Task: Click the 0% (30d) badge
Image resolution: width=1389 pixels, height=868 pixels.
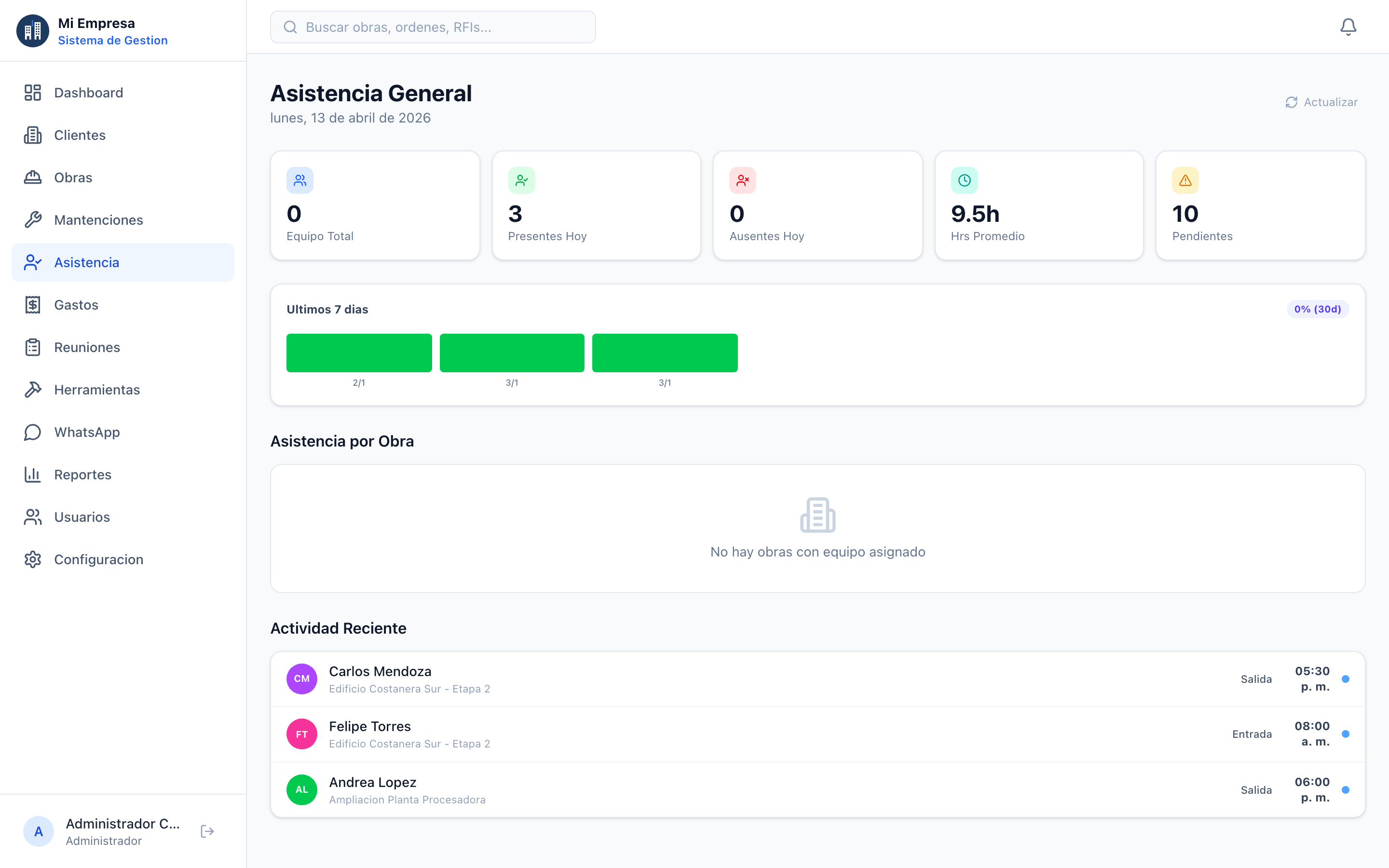Action: click(x=1318, y=309)
